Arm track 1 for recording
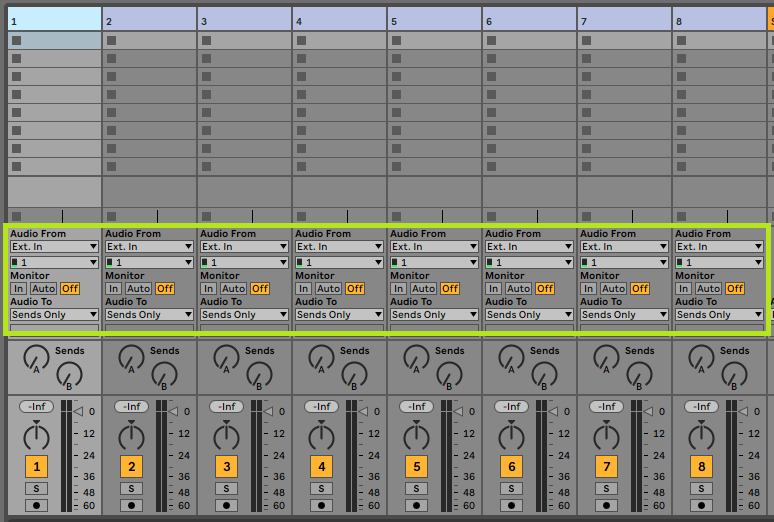This screenshot has height=522, width=774. coord(37,505)
